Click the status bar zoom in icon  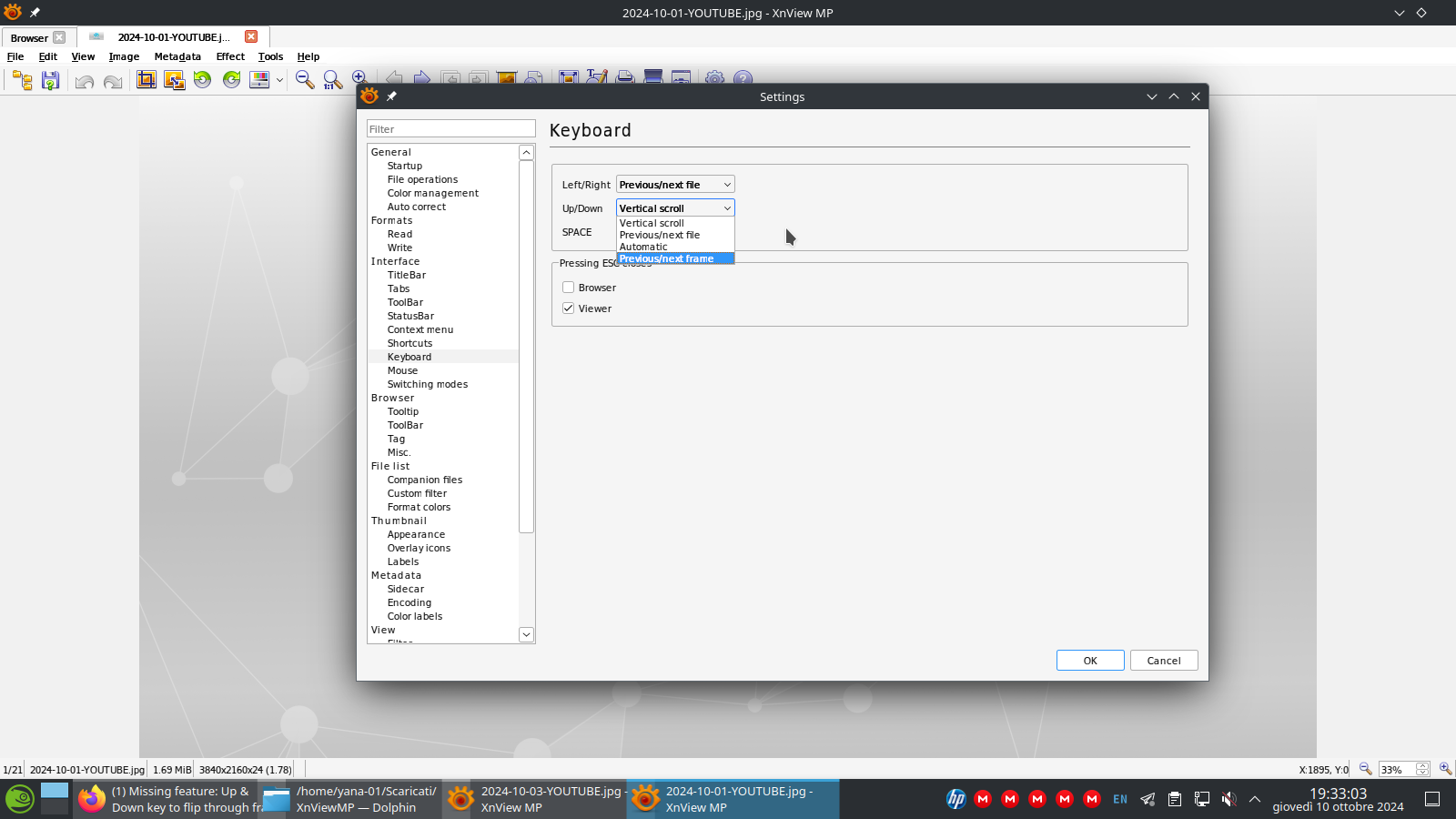(1445, 769)
